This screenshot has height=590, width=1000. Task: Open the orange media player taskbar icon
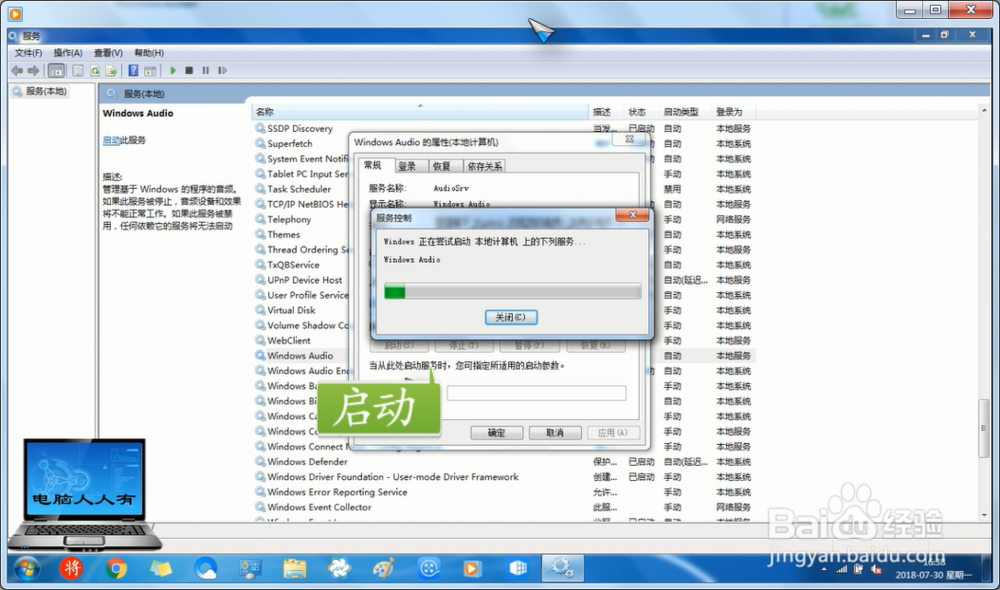(472, 568)
